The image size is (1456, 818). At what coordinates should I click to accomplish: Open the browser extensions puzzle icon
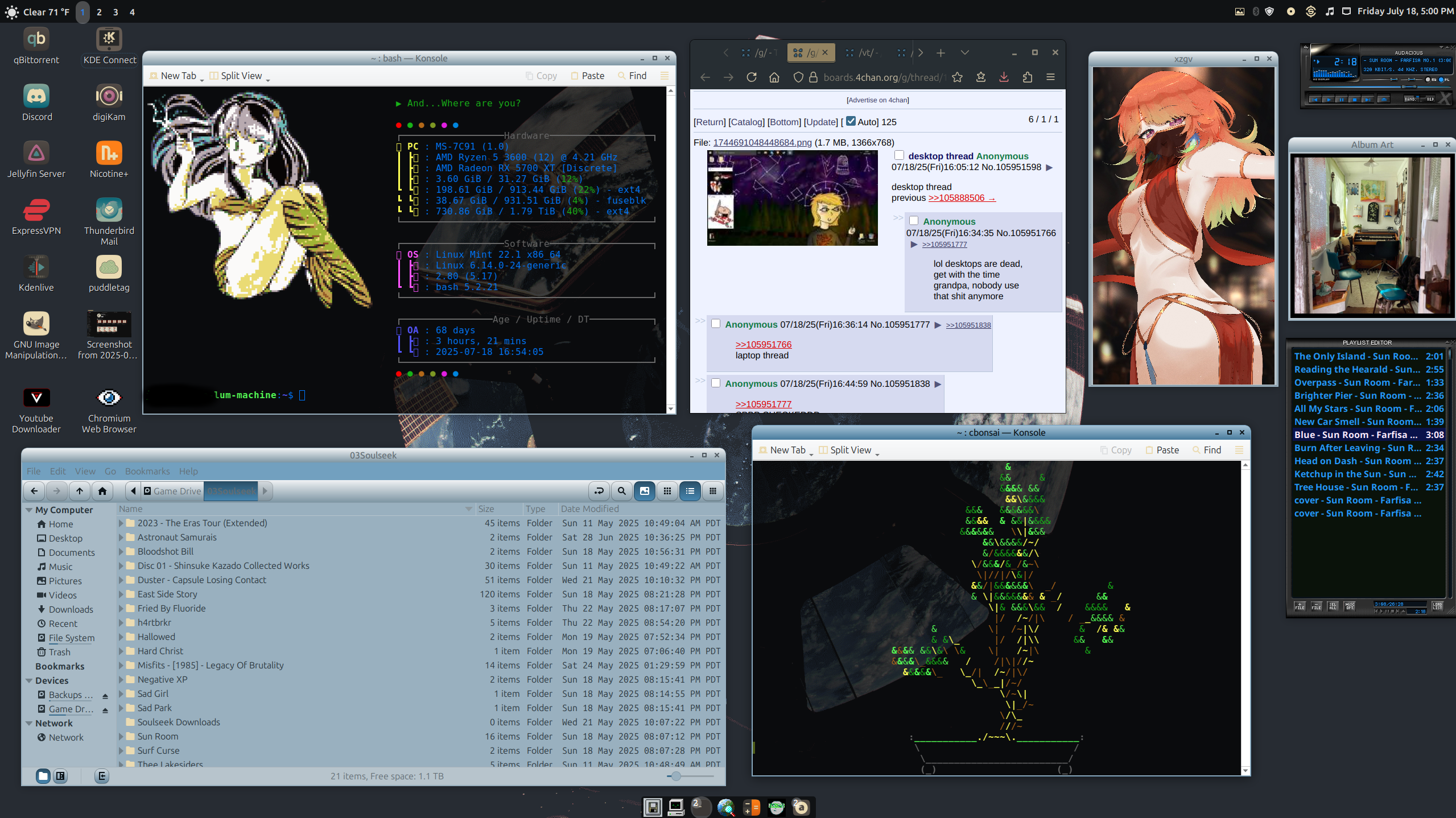pos(1028,77)
